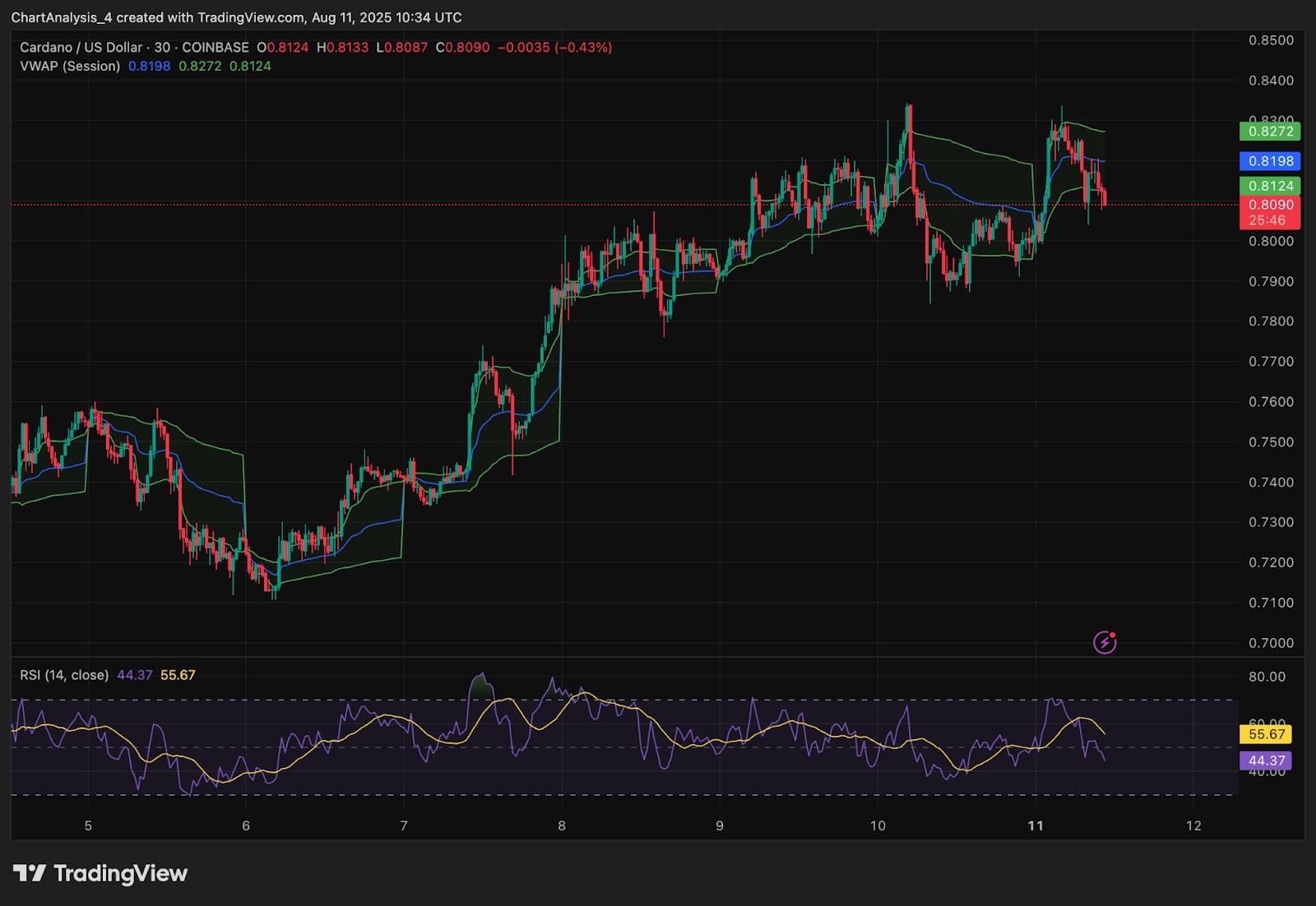
Task: Click the green 0.8124 lower band tag
Action: point(1270,186)
